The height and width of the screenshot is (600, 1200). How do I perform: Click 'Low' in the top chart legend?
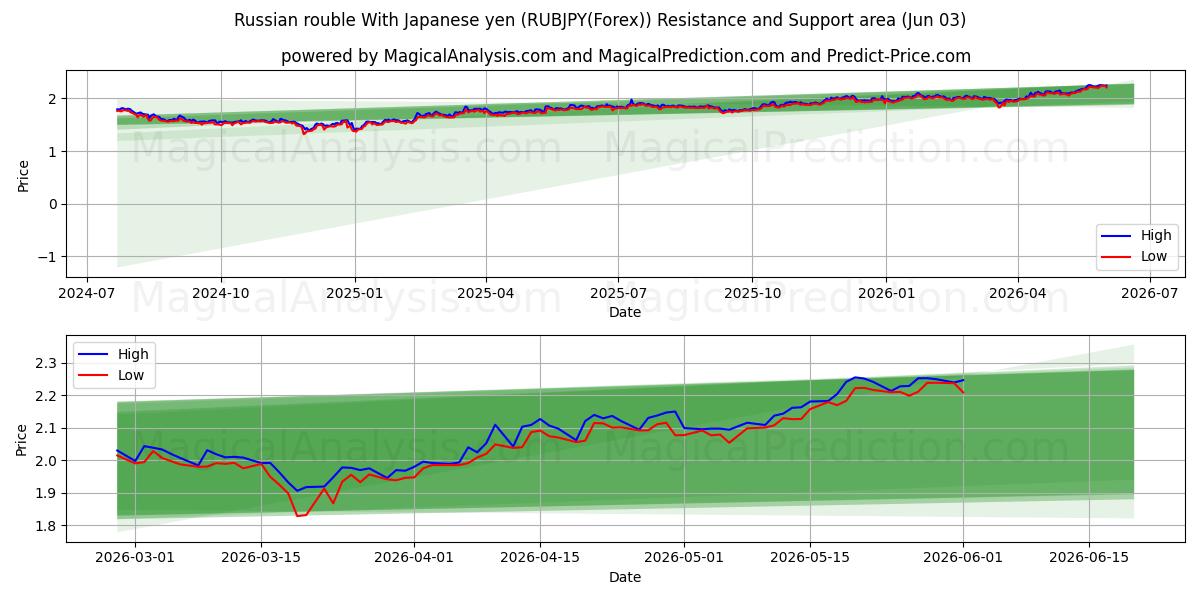pyautogui.click(x=1154, y=257)
